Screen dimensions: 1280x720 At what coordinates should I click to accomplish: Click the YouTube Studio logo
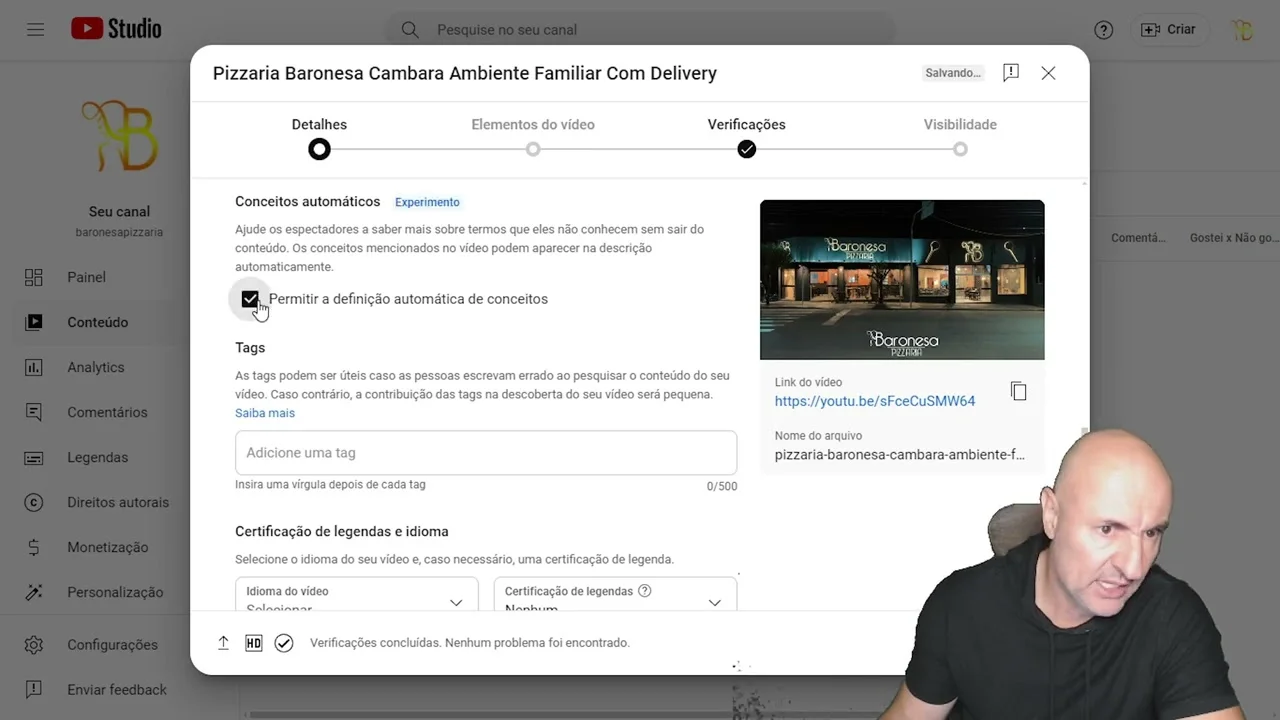(x=116, y=29)
